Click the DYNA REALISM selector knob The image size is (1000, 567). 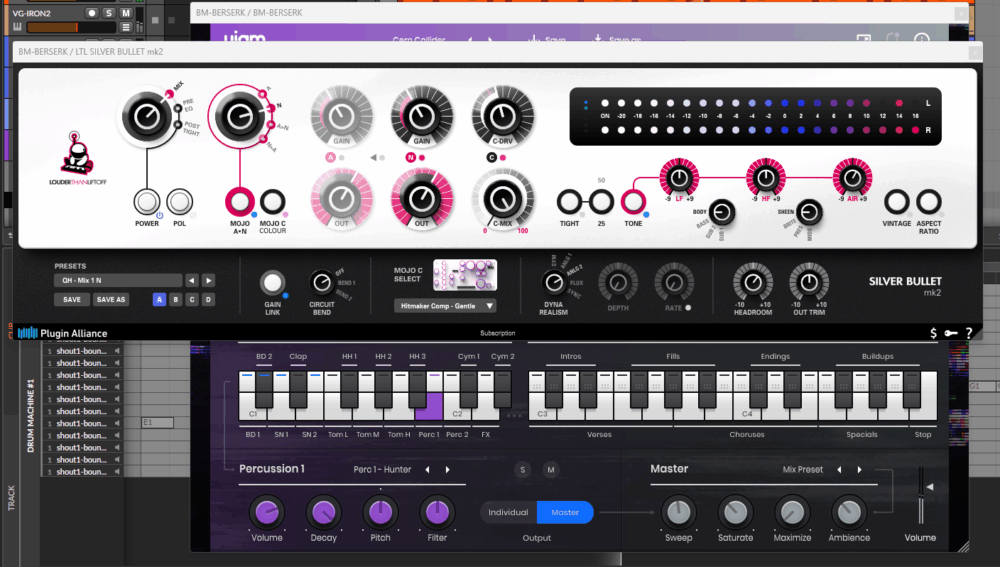pyautogui.click(x=553, y=282)
